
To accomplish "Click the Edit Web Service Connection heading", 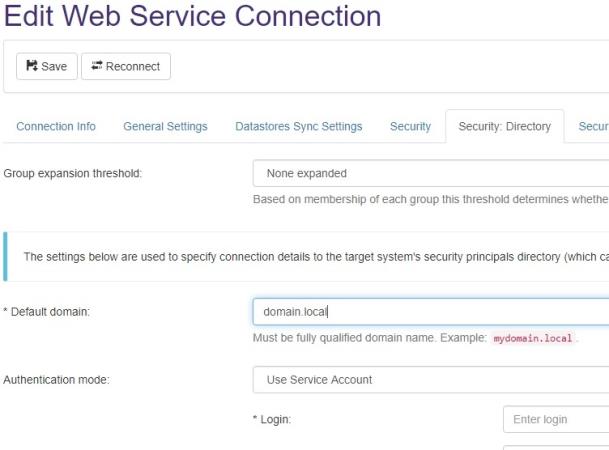I will 192,17.
